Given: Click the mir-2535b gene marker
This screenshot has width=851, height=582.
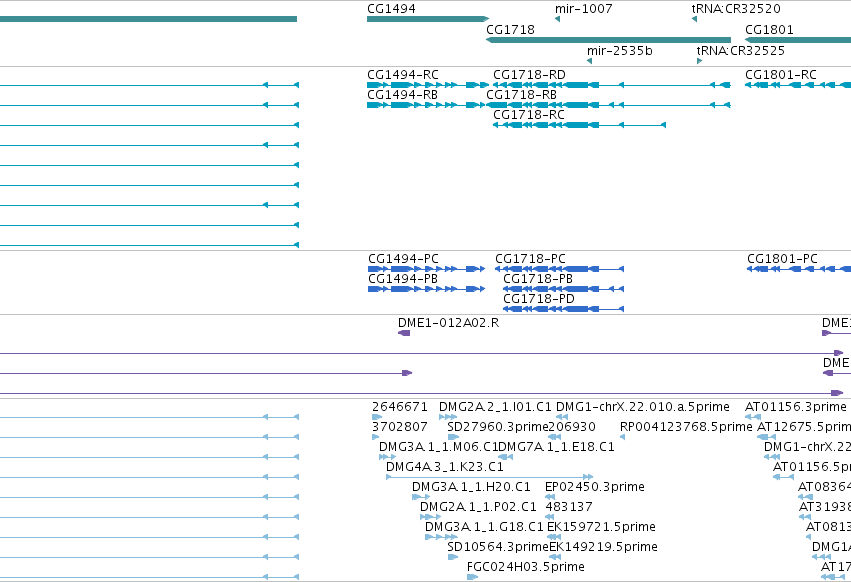Looking at the screenshot, I should (589, 61).
